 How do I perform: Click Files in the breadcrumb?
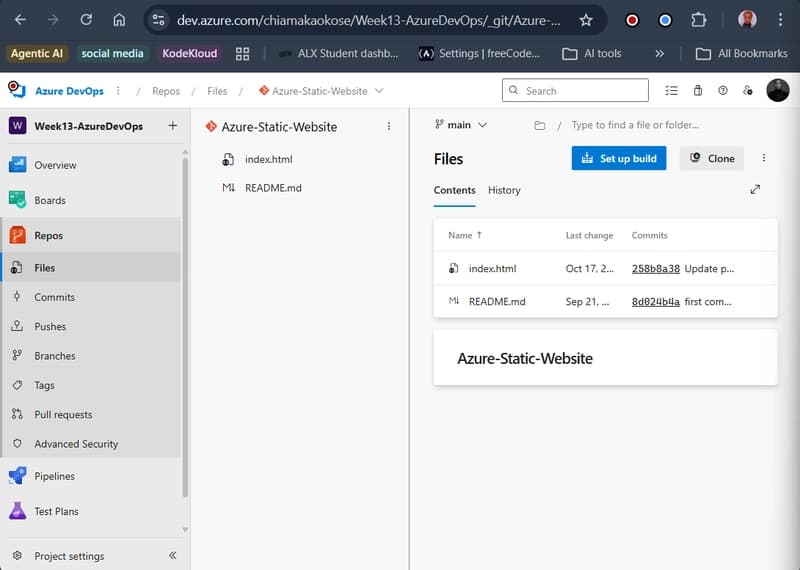[x=217, y=91]
